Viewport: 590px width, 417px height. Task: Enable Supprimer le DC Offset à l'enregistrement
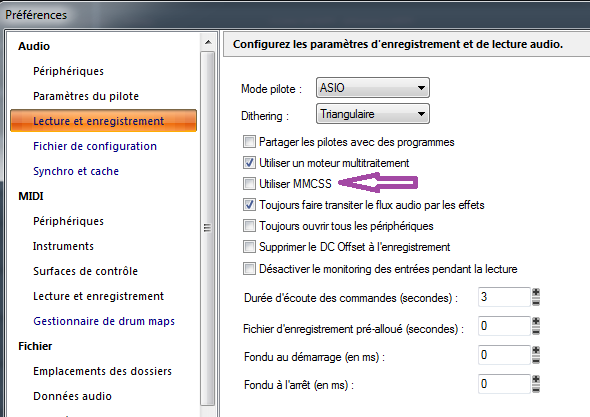249,247
